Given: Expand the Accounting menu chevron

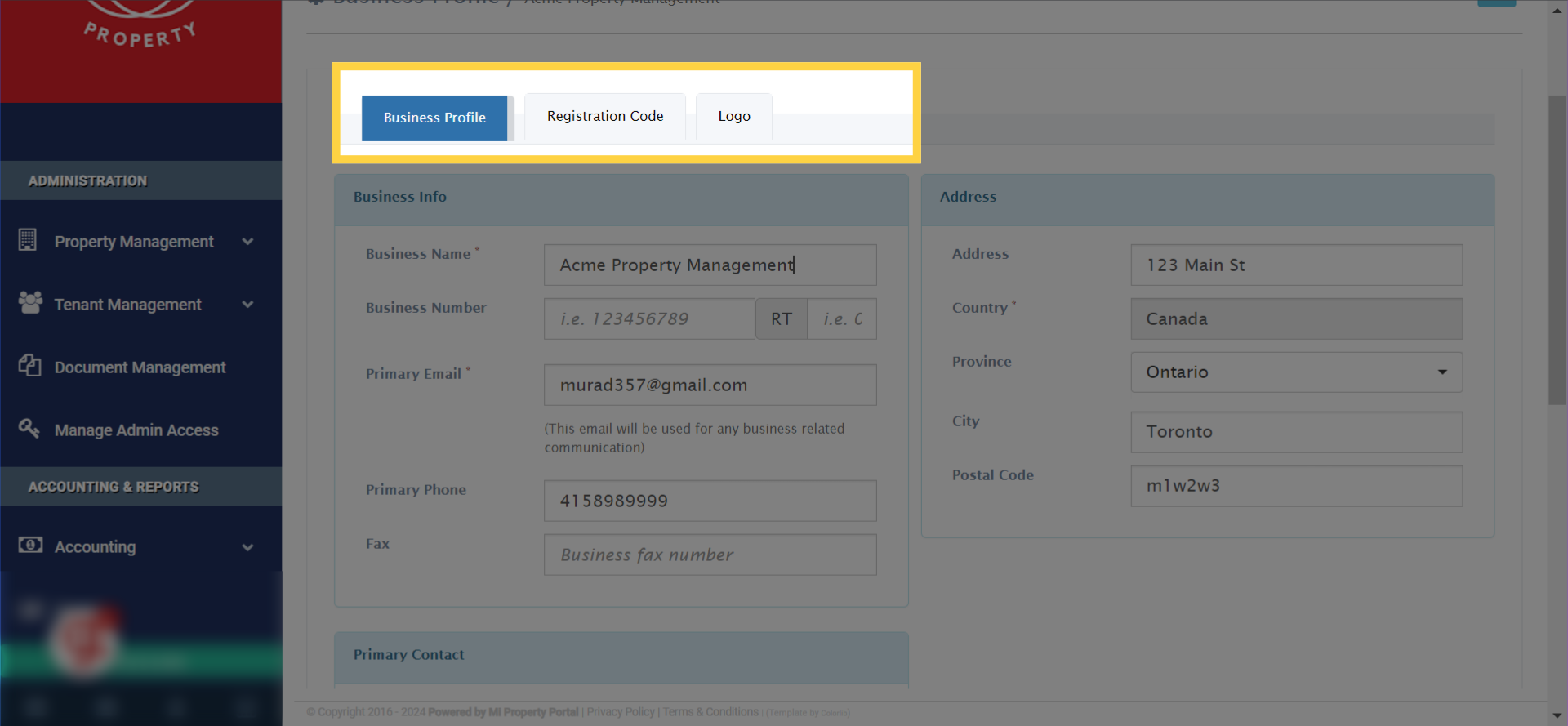Looking at the screenshot, I should tap(247, 547).
